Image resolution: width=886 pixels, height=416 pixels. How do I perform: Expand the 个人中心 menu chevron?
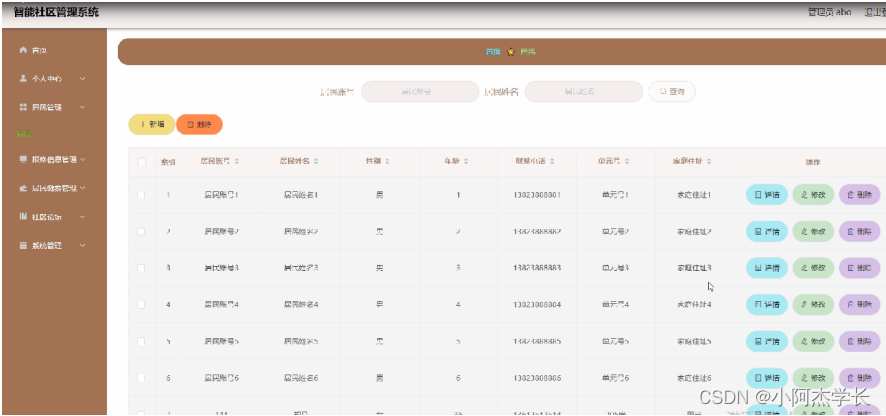pyautogui.click(x=82, y=79)
